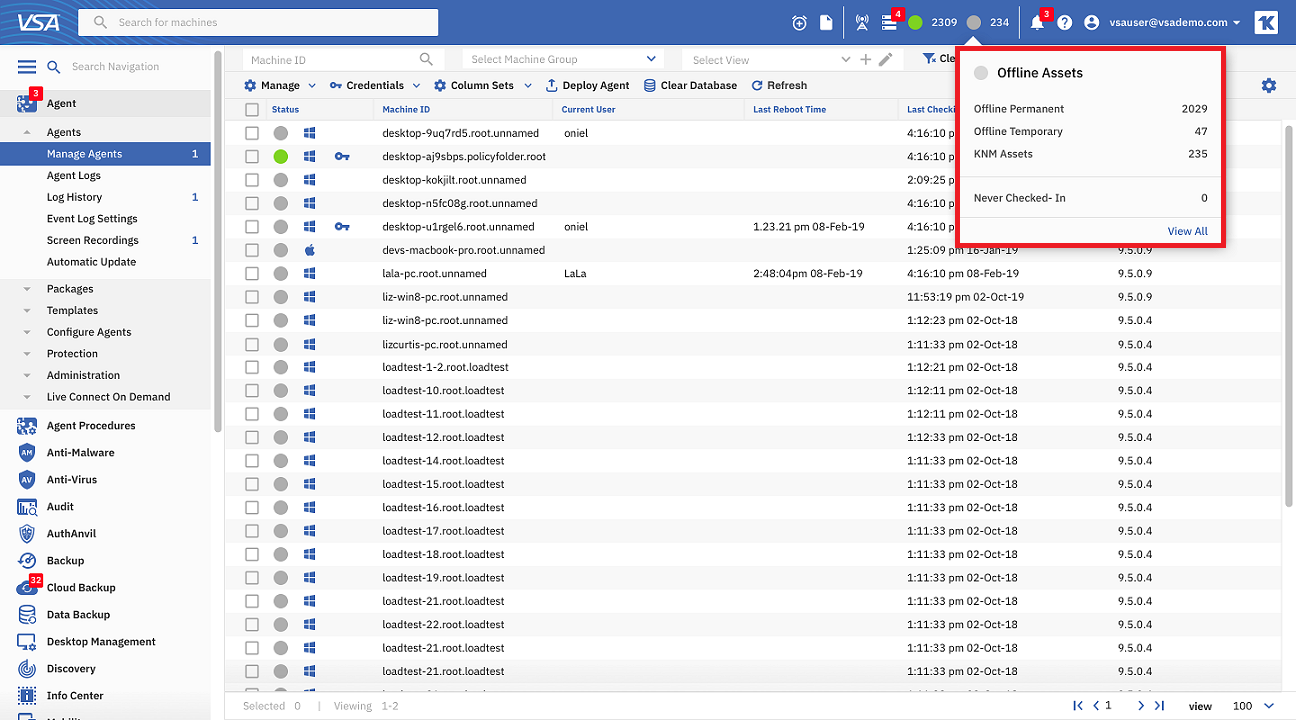Viewport: 1296px width, 720px height.
Task: Select Event Log Settings in navigation
Action: pos(92,219)
